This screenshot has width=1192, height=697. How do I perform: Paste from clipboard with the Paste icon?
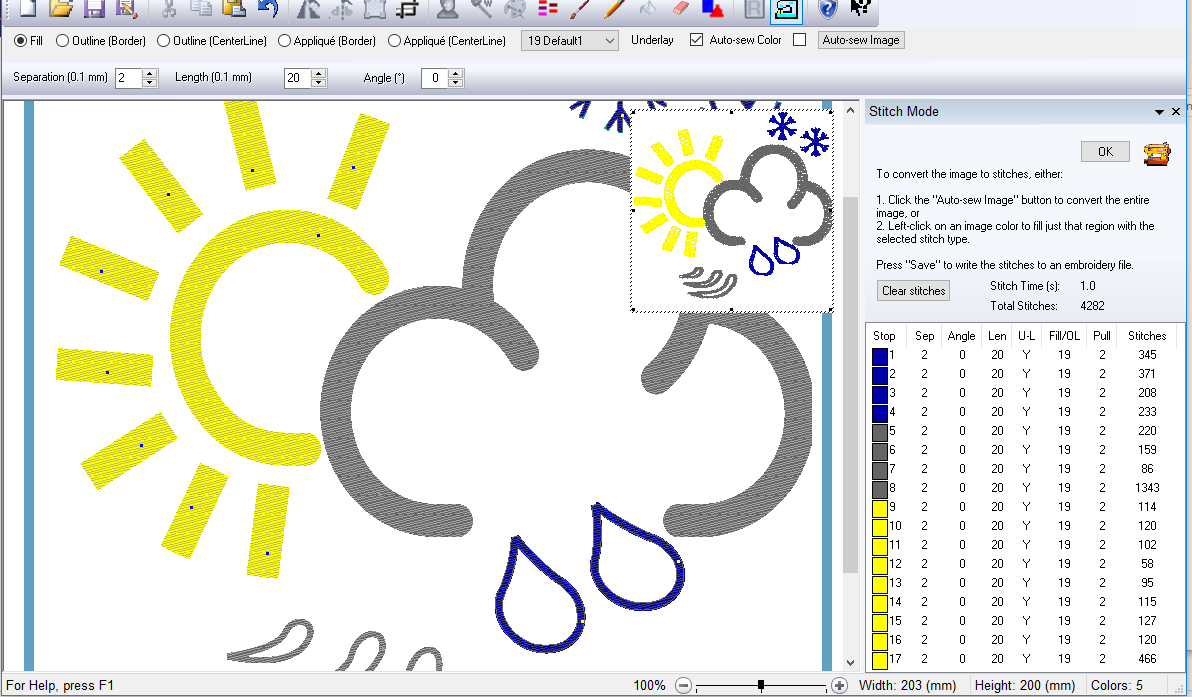(234, 8)
